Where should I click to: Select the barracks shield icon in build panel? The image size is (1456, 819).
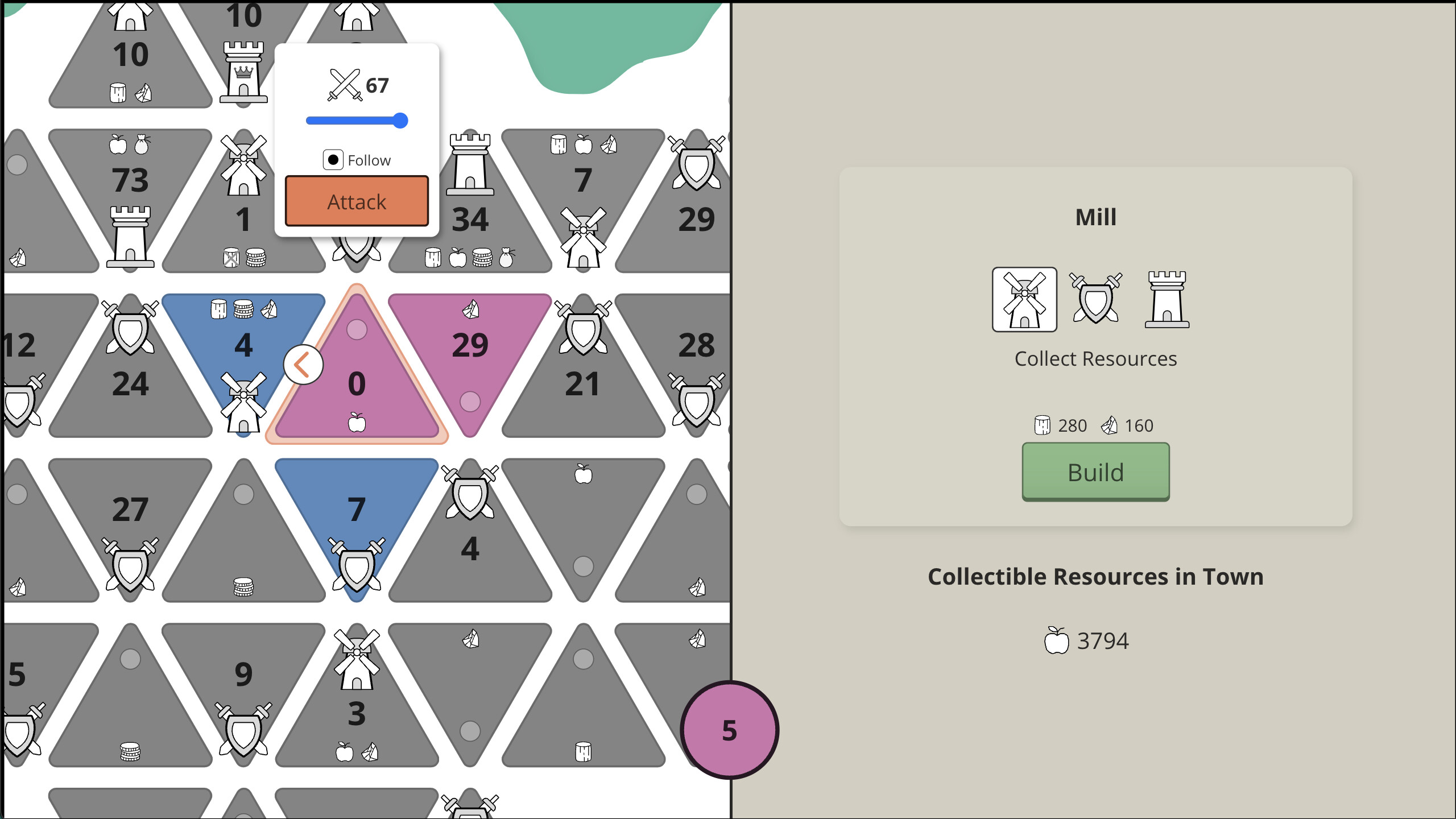click(x=1095, y=299)
